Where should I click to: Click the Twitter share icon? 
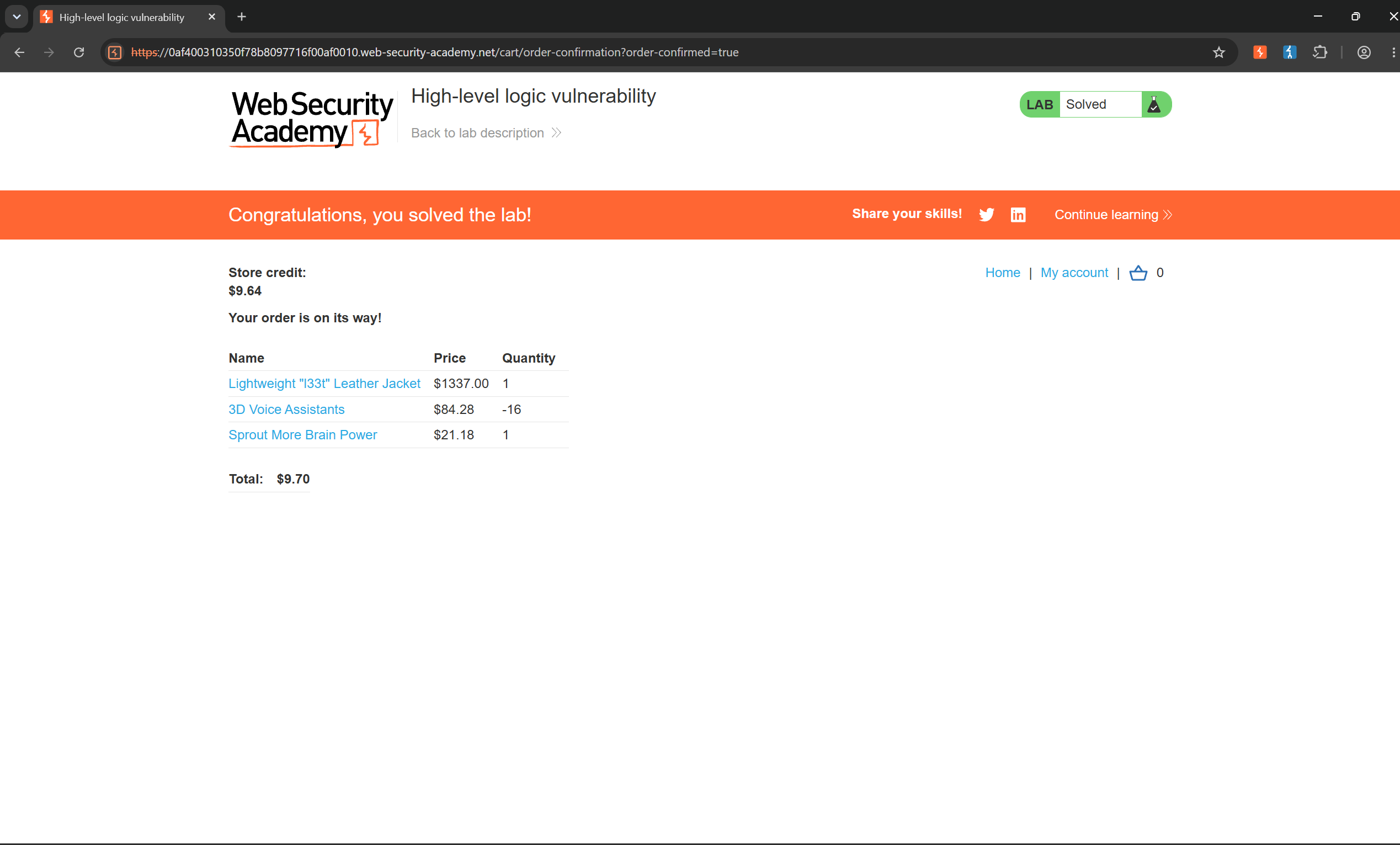click(x=986, y=215)
